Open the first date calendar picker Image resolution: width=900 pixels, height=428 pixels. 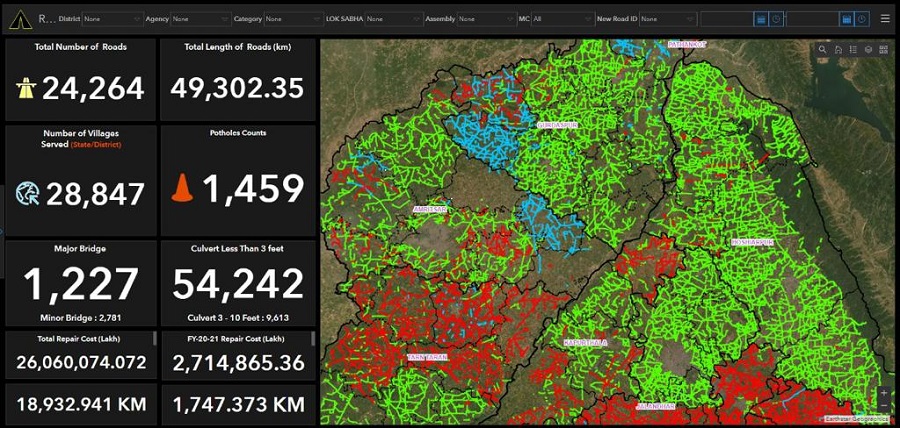761,19
